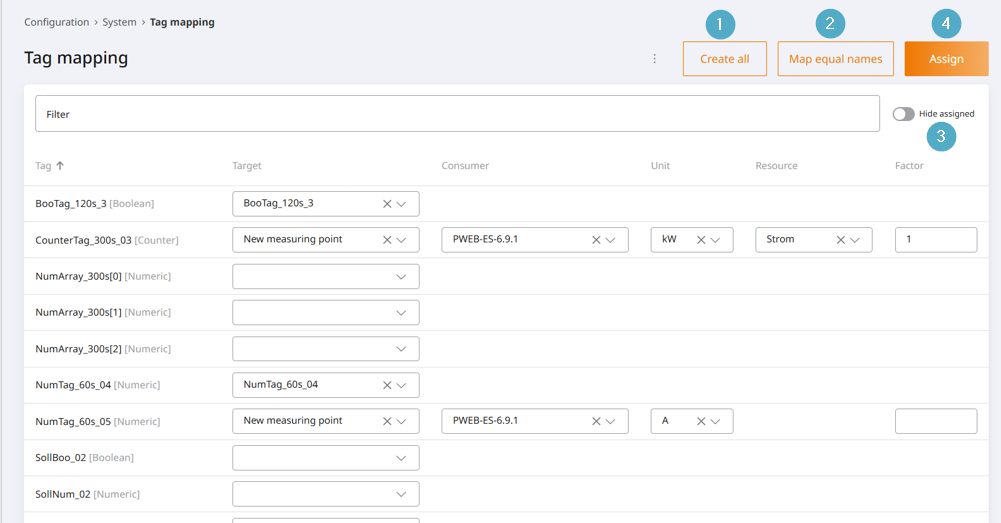Image resolution: width=1001 pixels, height=523 pixels.
Task: Sort by Tag column arrow
Action: [x=60, y=166]
